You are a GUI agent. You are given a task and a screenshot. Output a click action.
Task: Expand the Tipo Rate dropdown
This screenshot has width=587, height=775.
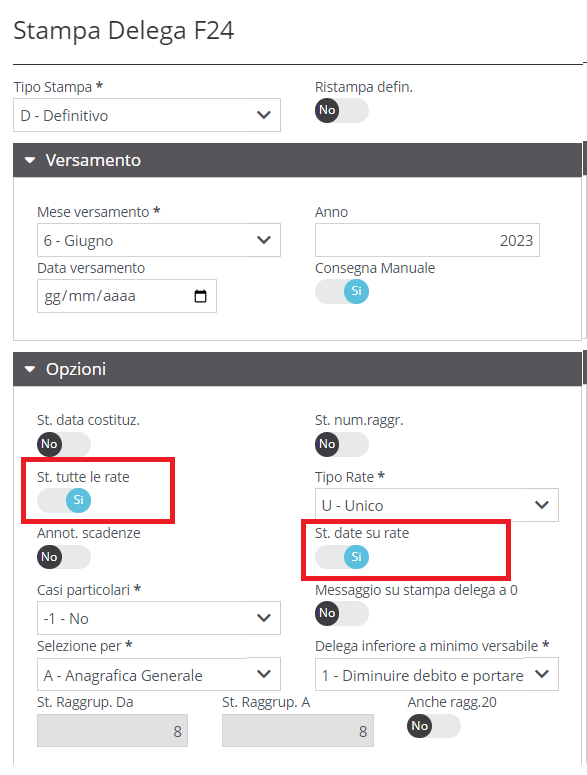pyautogui.click(x=437, y=505)
